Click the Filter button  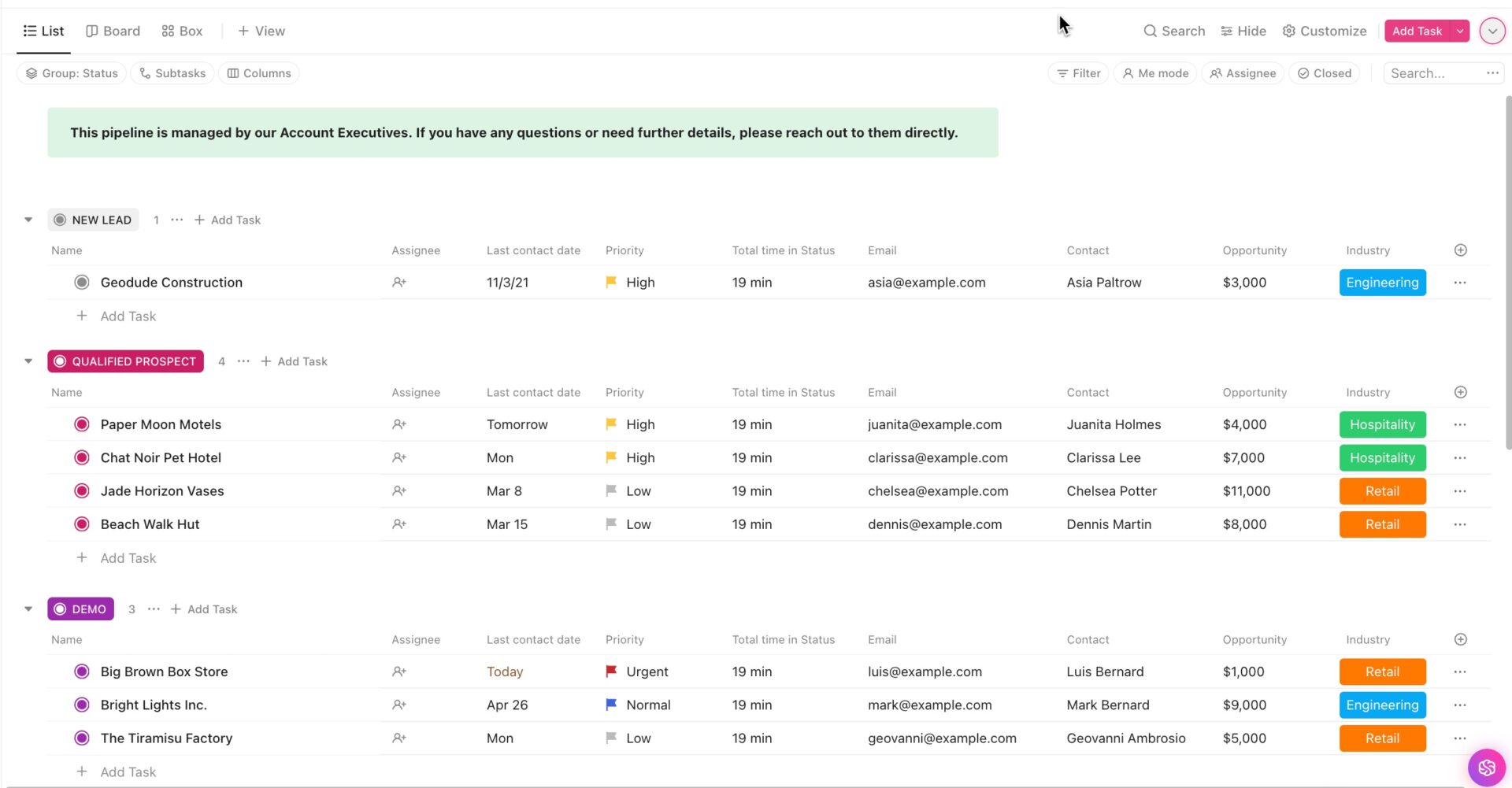(1078, 73)
